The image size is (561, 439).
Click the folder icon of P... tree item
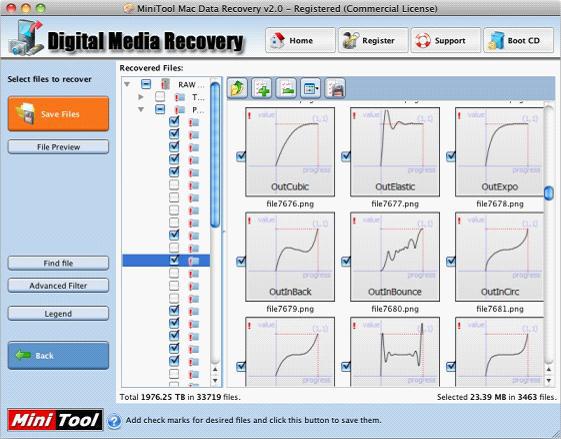(x=180, y=109)
